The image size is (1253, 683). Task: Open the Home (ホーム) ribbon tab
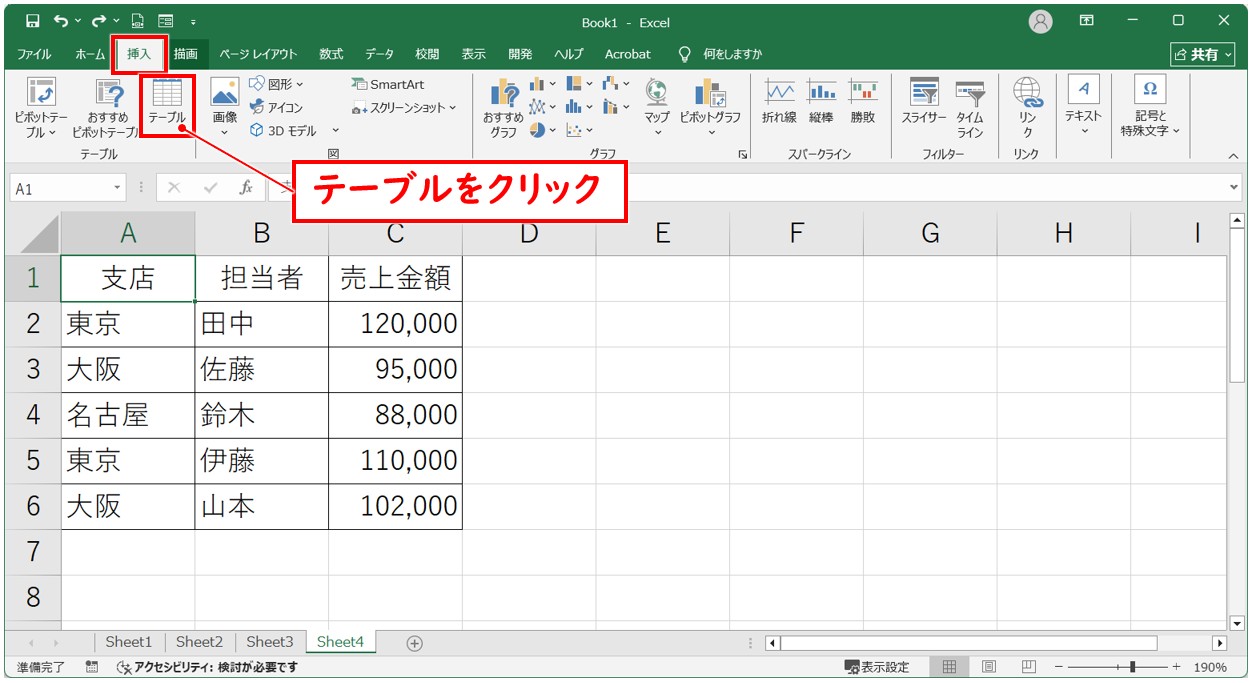point(90,54)
